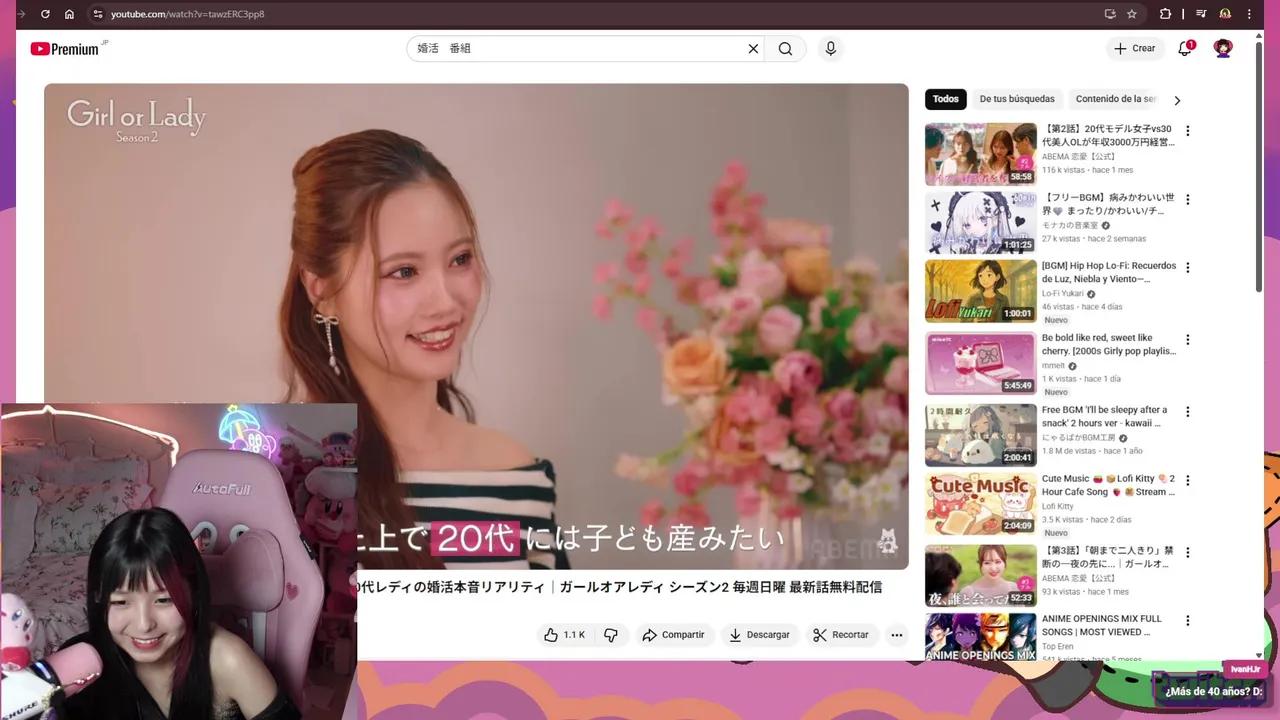The width and height of the screenshot is (1280, 720).
Task: Dislike the video with thumbs down
Action: click(x=611, y=635)
